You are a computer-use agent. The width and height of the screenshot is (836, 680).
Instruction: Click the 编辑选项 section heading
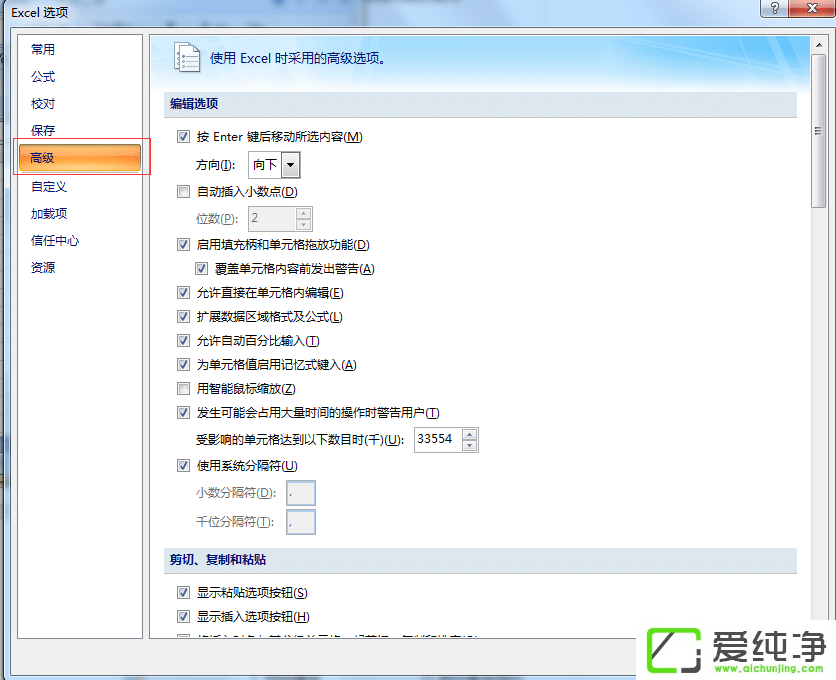point(194,104)
